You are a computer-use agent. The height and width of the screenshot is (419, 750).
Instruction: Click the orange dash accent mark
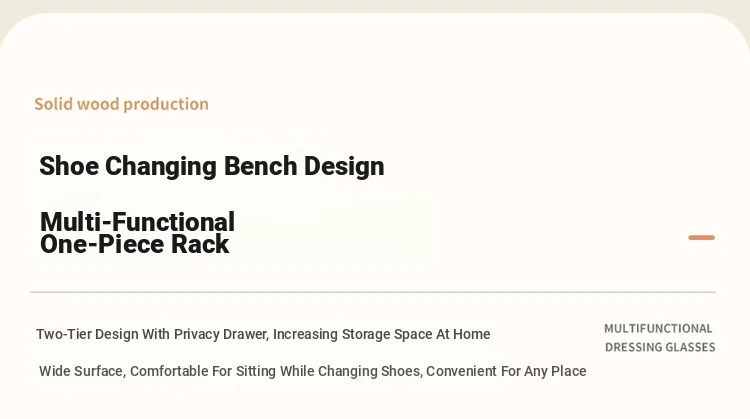coord(701,237)
